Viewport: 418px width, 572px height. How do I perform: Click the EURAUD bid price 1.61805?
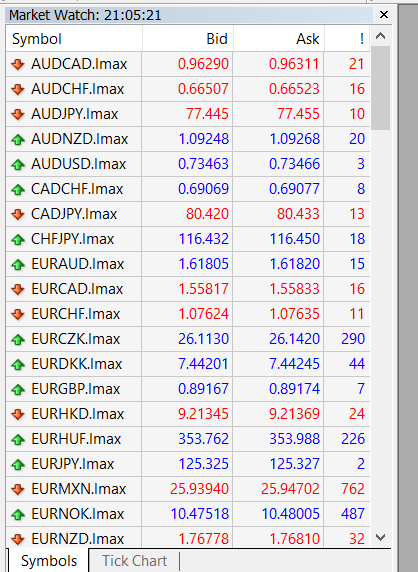(x=203, y=264)
